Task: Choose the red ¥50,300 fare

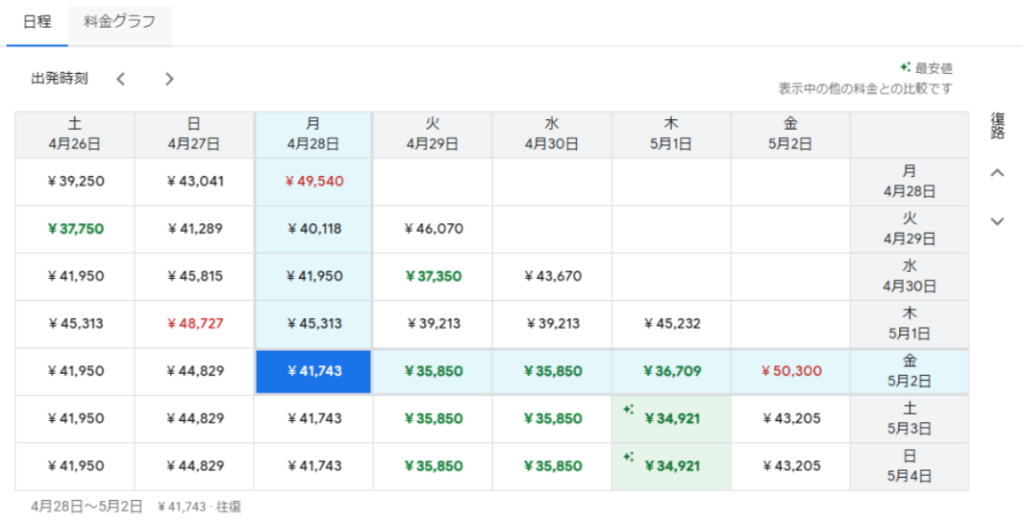Action: 791,372
